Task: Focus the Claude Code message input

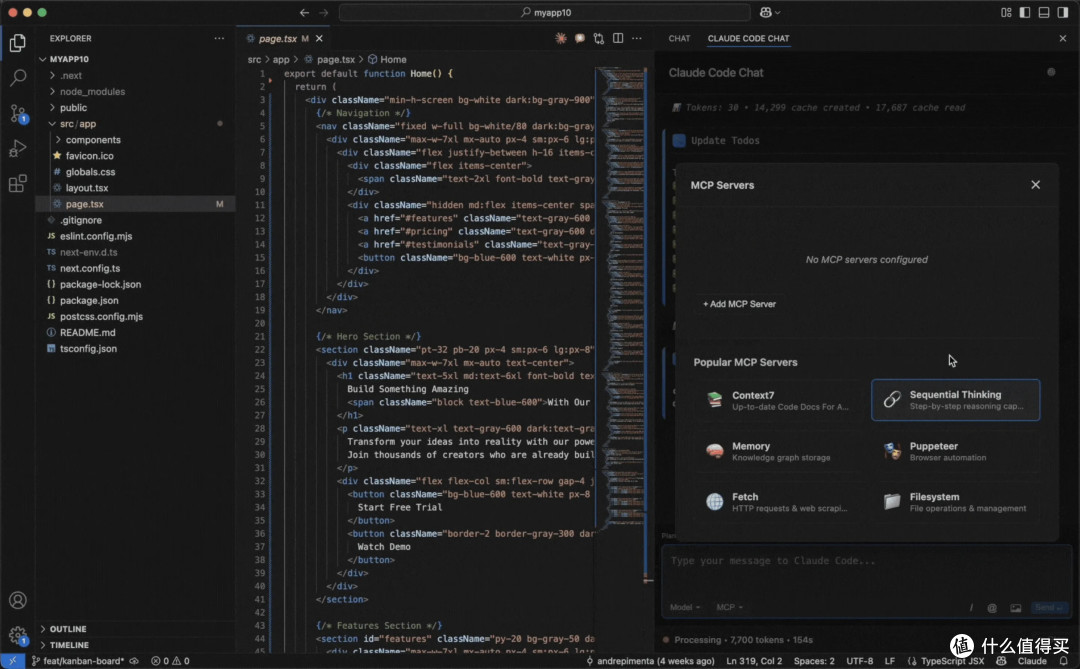Action: pos(865,571)
